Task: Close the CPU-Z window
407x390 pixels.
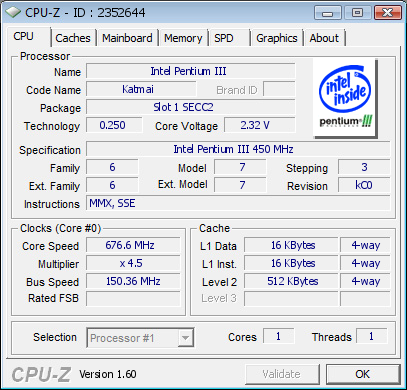Action: tap(388, 13)
